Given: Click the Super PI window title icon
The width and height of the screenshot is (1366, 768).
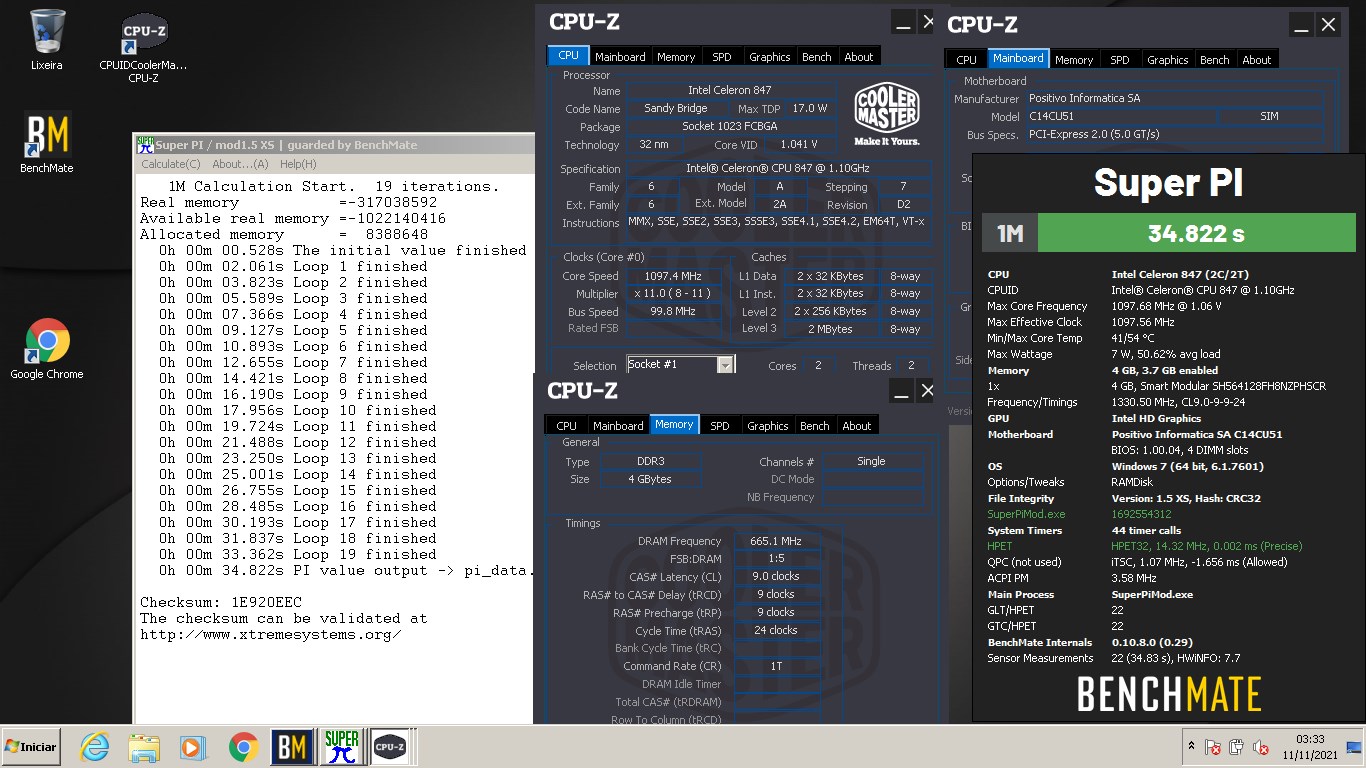Looking at the screenshot, I should click(145, 145).
